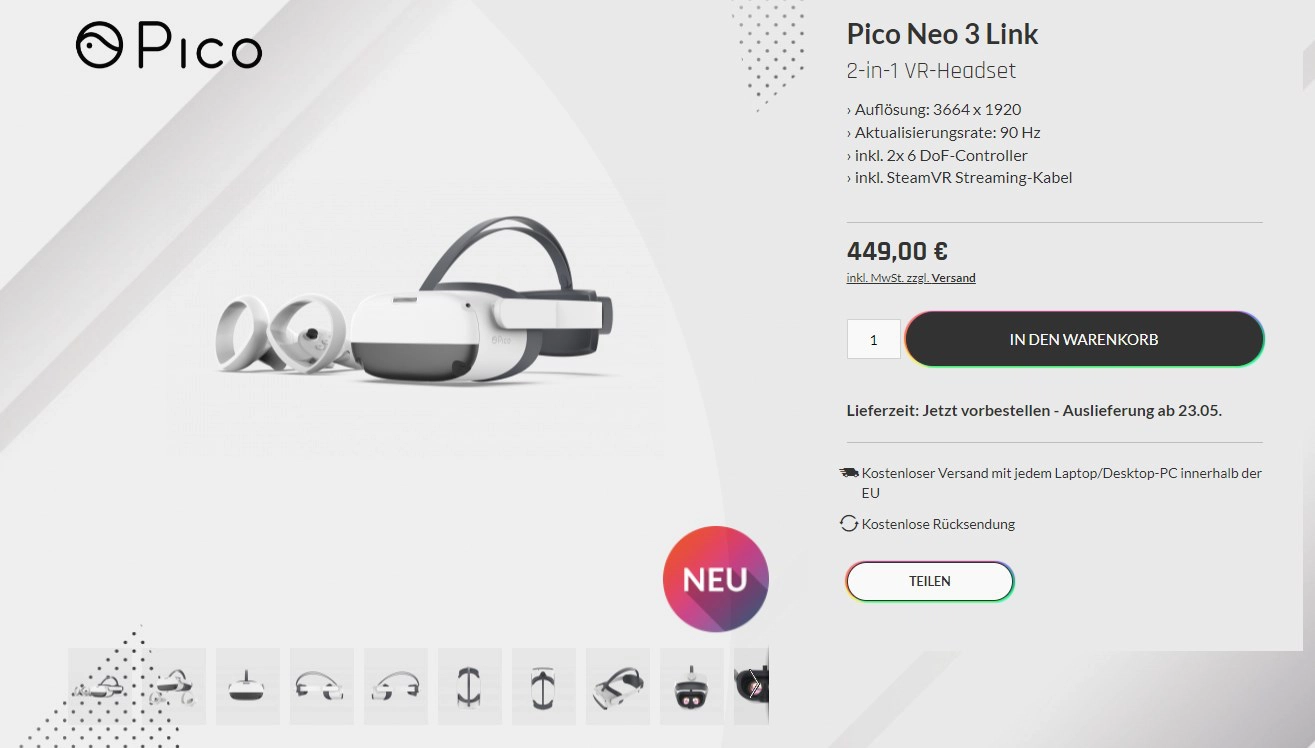Viewport: 1315px width, 748px height.
Task: Click the delivery truck shipping icon
Action: point(849,473)
